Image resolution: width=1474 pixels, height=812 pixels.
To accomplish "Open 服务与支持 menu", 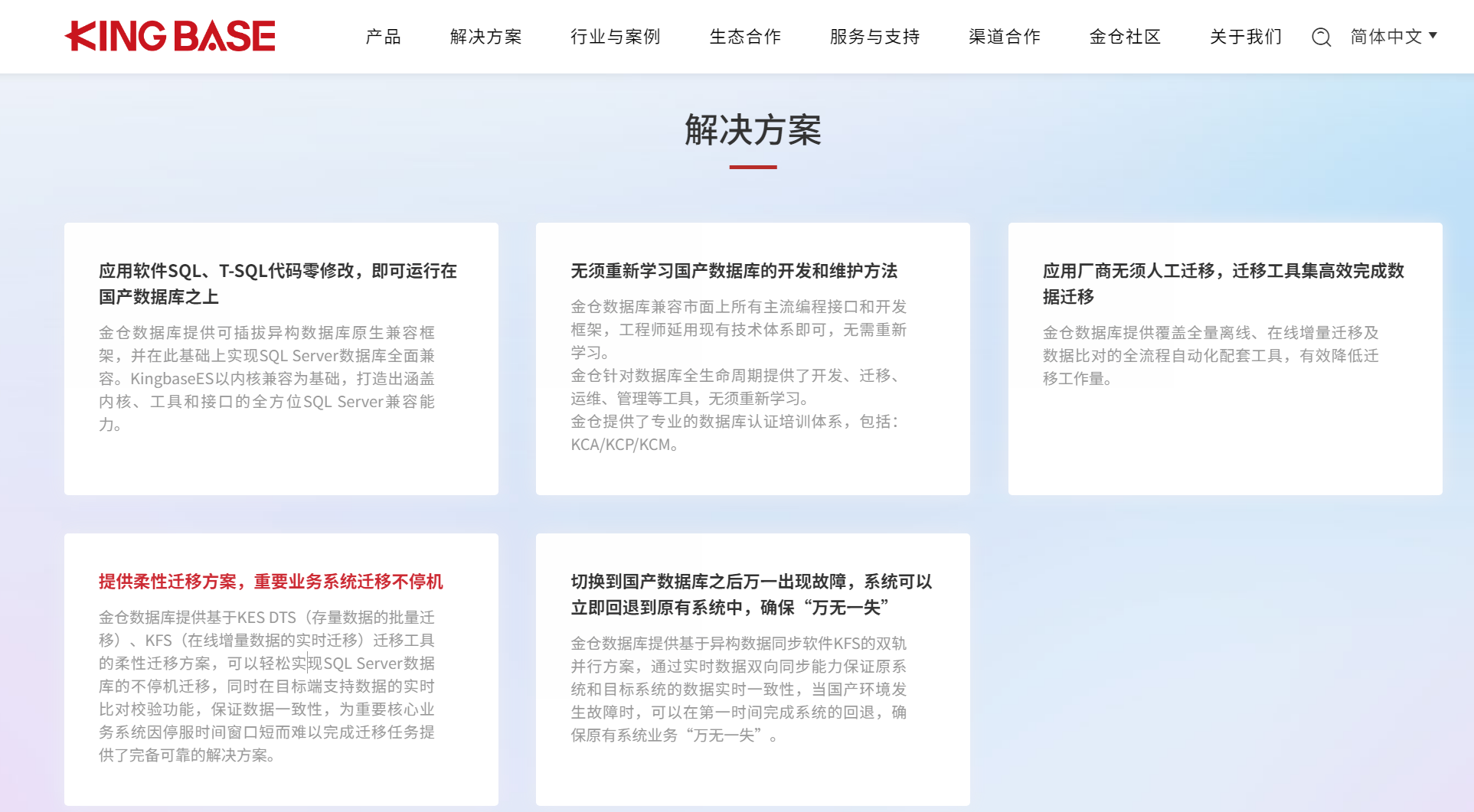I will coord(875,37).
